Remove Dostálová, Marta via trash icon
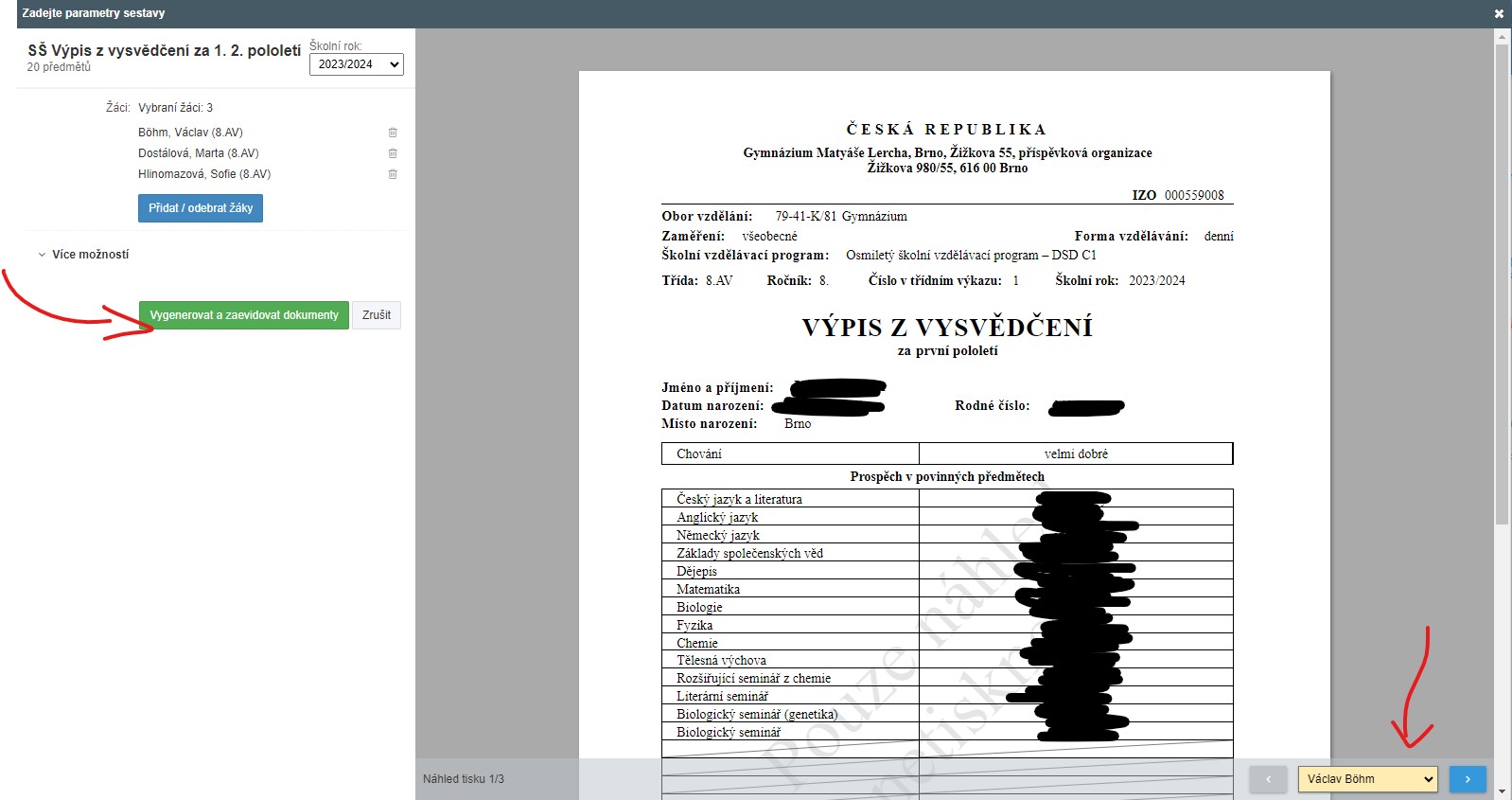The image size is (1512, 800). click(393, 153)
